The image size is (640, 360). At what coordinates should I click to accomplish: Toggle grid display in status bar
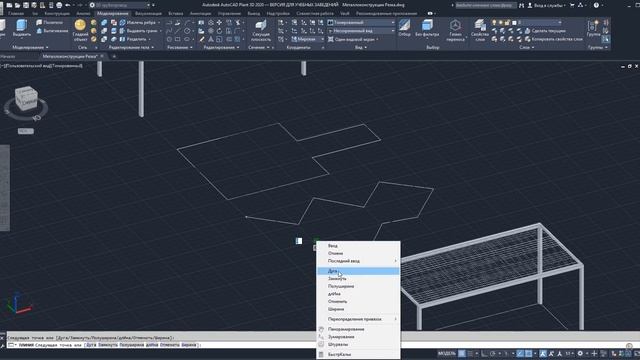[x=462, y=353]
